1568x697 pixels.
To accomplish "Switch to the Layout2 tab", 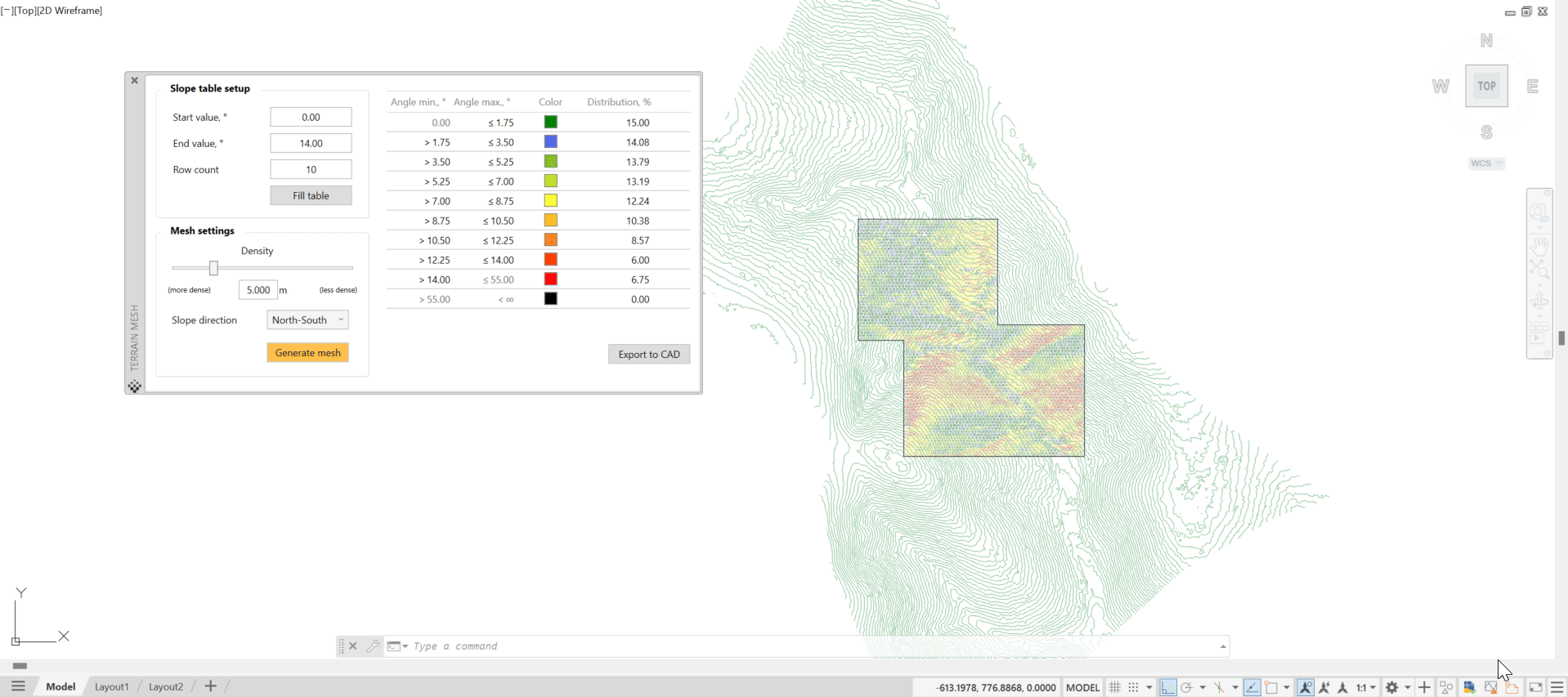I will coord(166,686).
